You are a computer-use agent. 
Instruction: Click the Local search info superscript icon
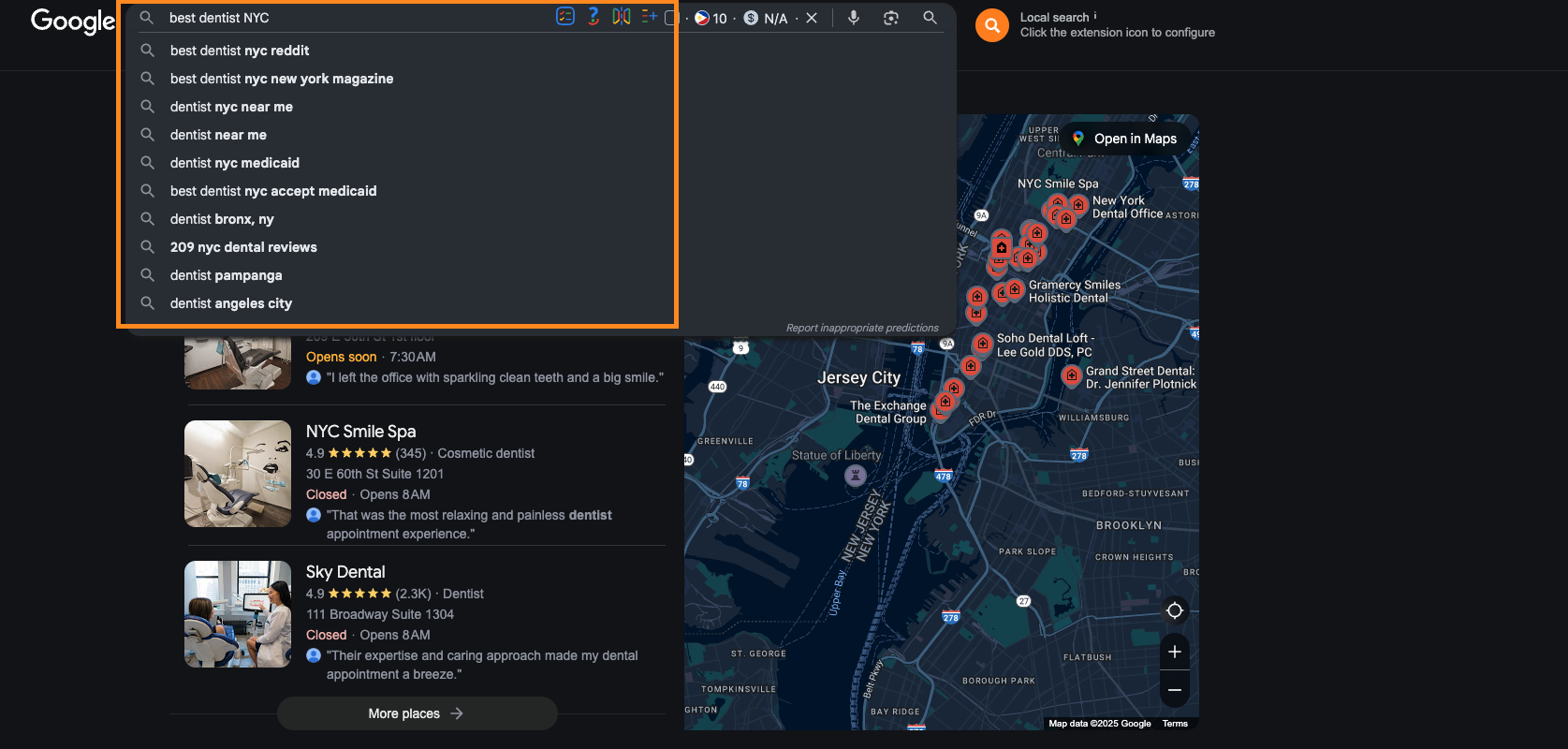1095,15
